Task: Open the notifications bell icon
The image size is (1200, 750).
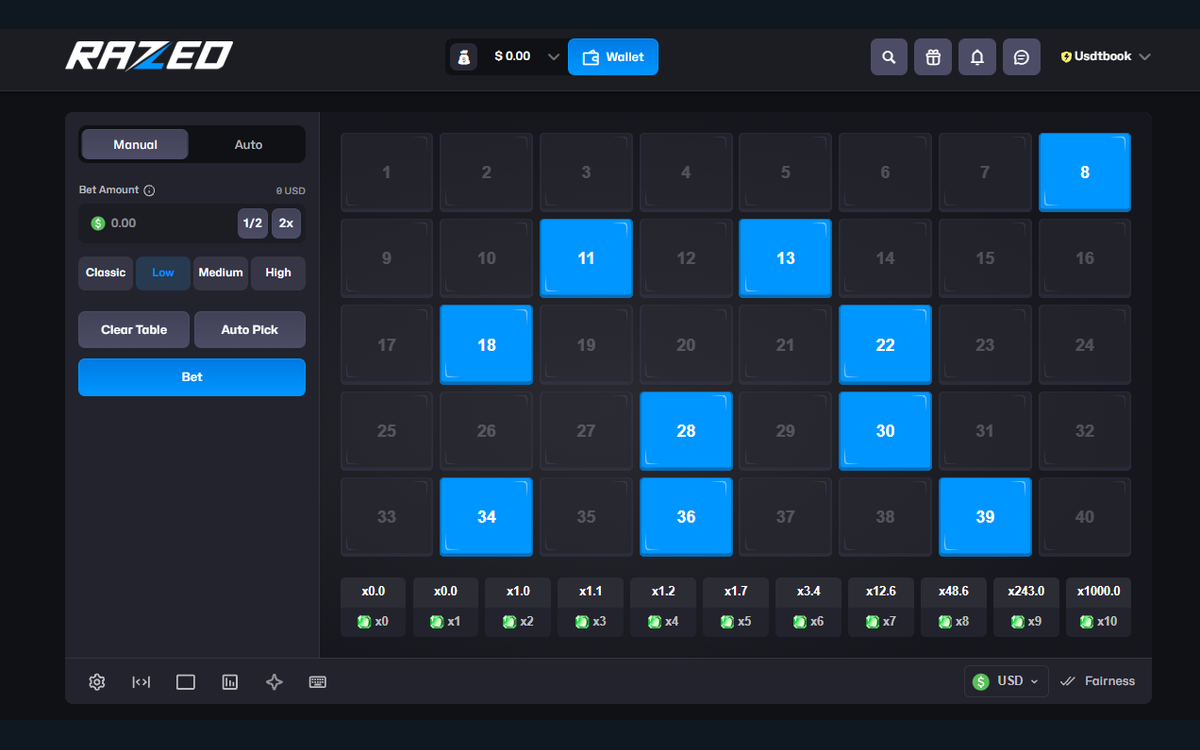Action: [x=977, y=57]
